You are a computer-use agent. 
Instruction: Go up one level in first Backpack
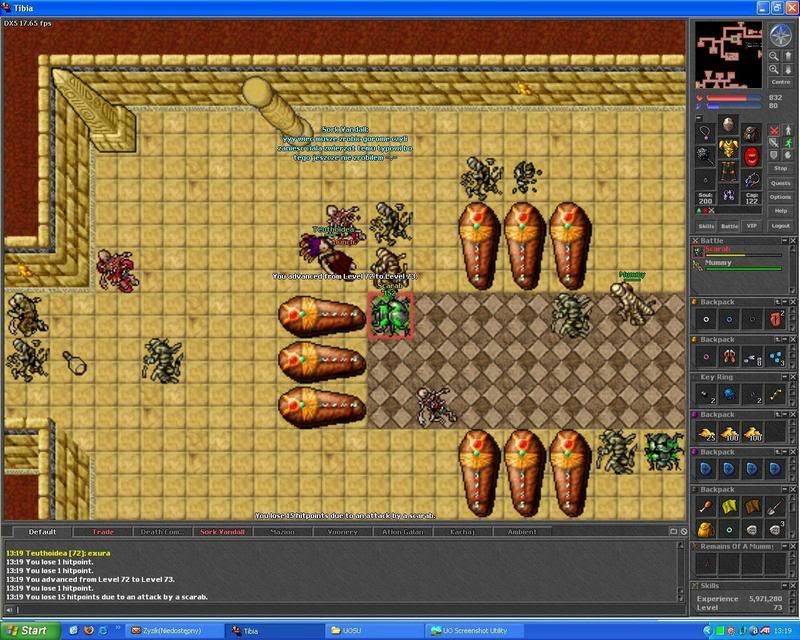tap(778, 302)
